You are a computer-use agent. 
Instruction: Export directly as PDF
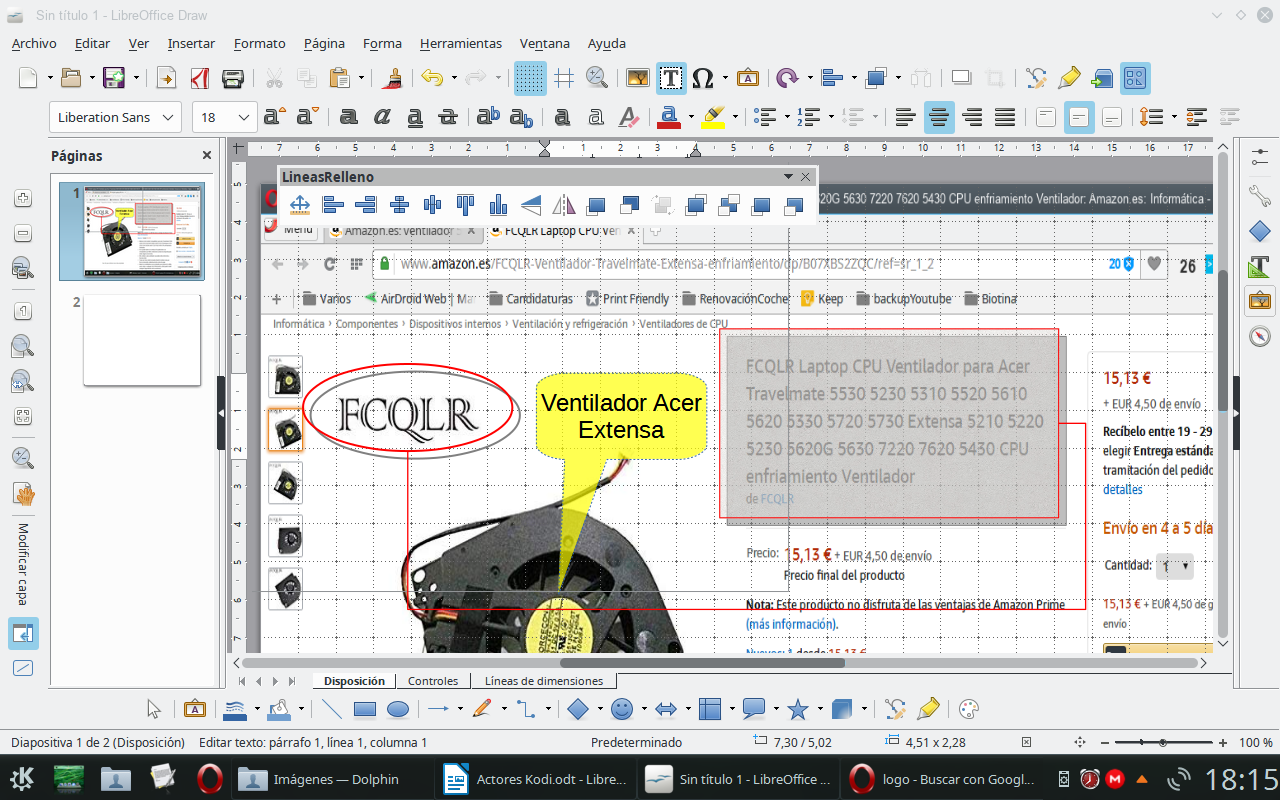[199, 78]
